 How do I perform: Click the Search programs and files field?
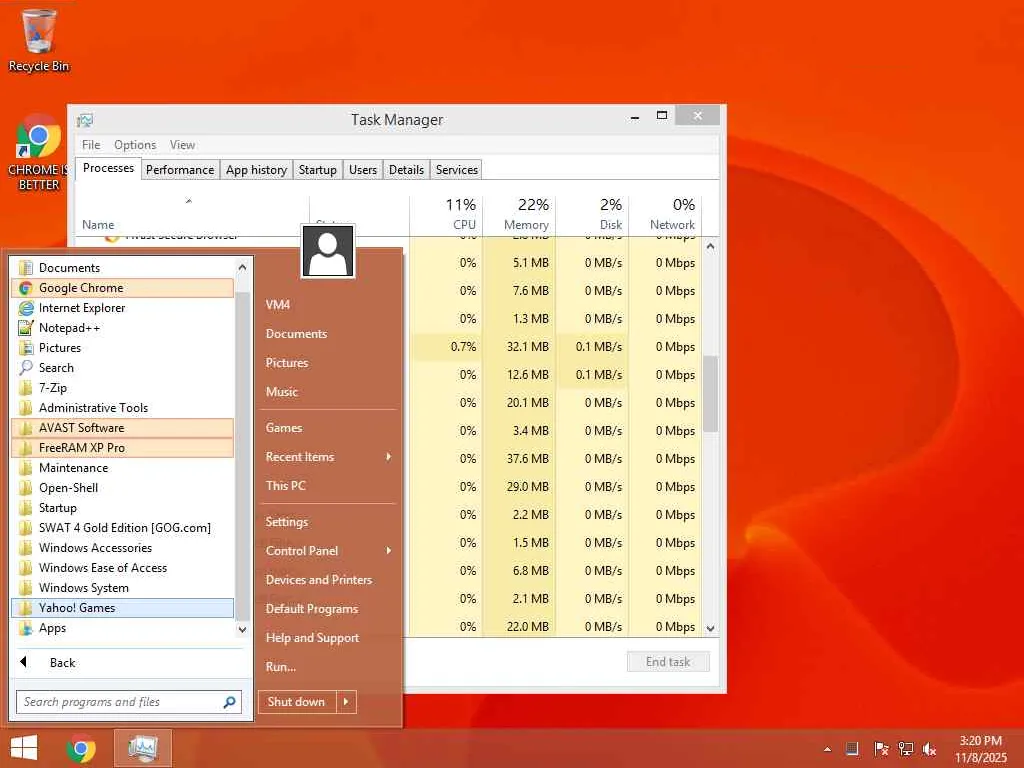(129, 702)
